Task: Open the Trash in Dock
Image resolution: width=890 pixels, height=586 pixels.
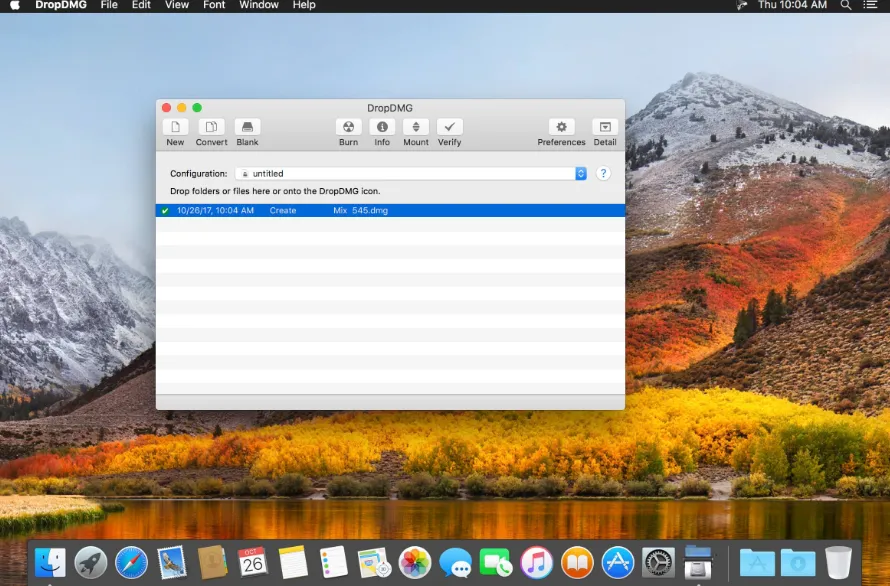Action: [x=838, y=562]
